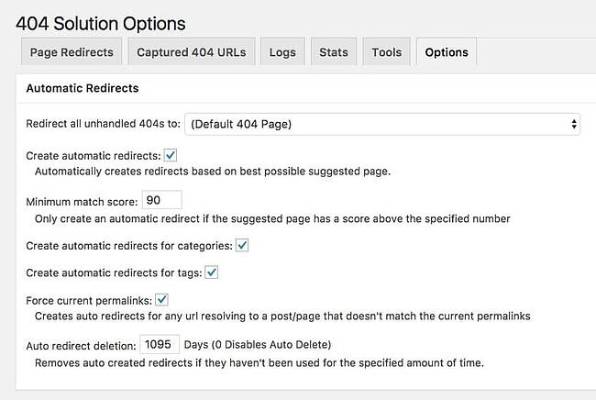
Task: Click the Create automatic redirects label
Action: coord(94,156)
